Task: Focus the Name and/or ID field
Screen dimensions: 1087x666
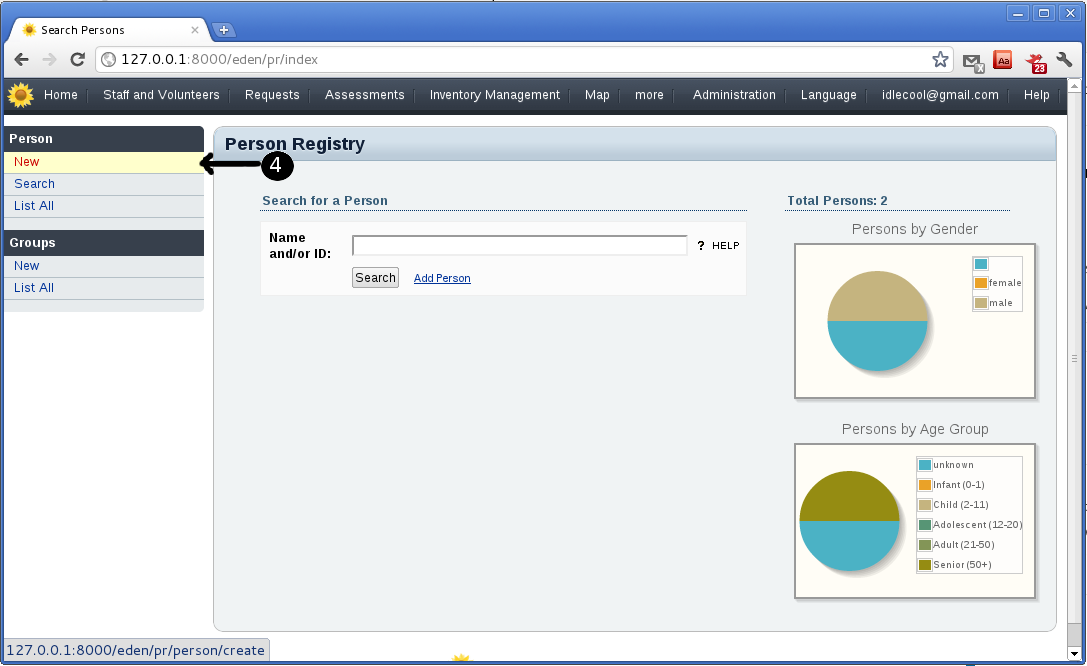Action: (x=519, y=246)
